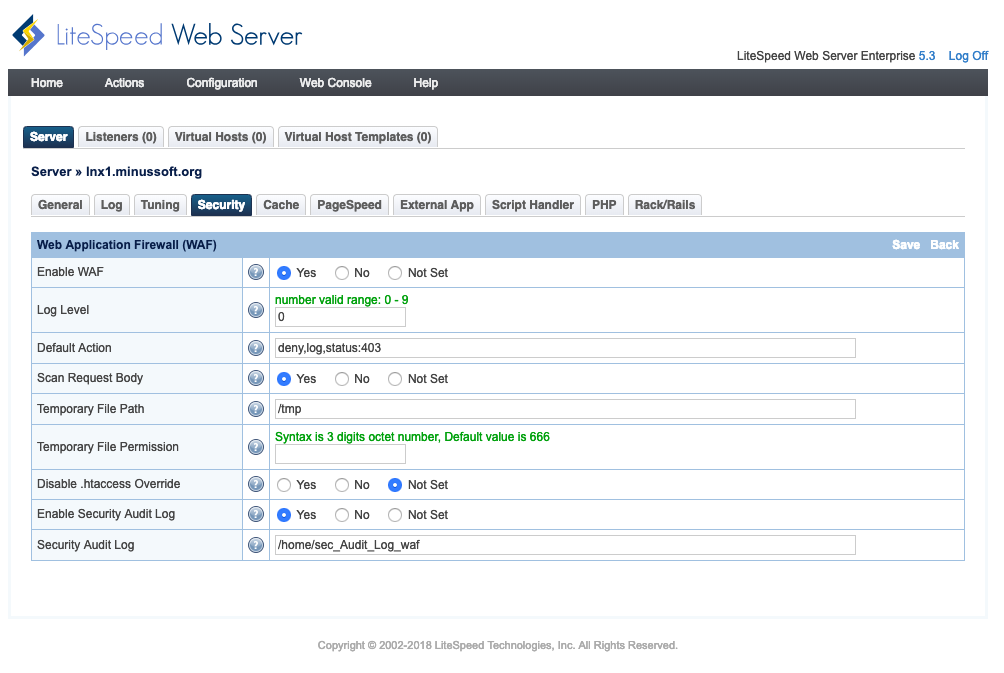Click the Temporary File Permission field
The width and height of the screenshot is (1004, 673).
340,454
